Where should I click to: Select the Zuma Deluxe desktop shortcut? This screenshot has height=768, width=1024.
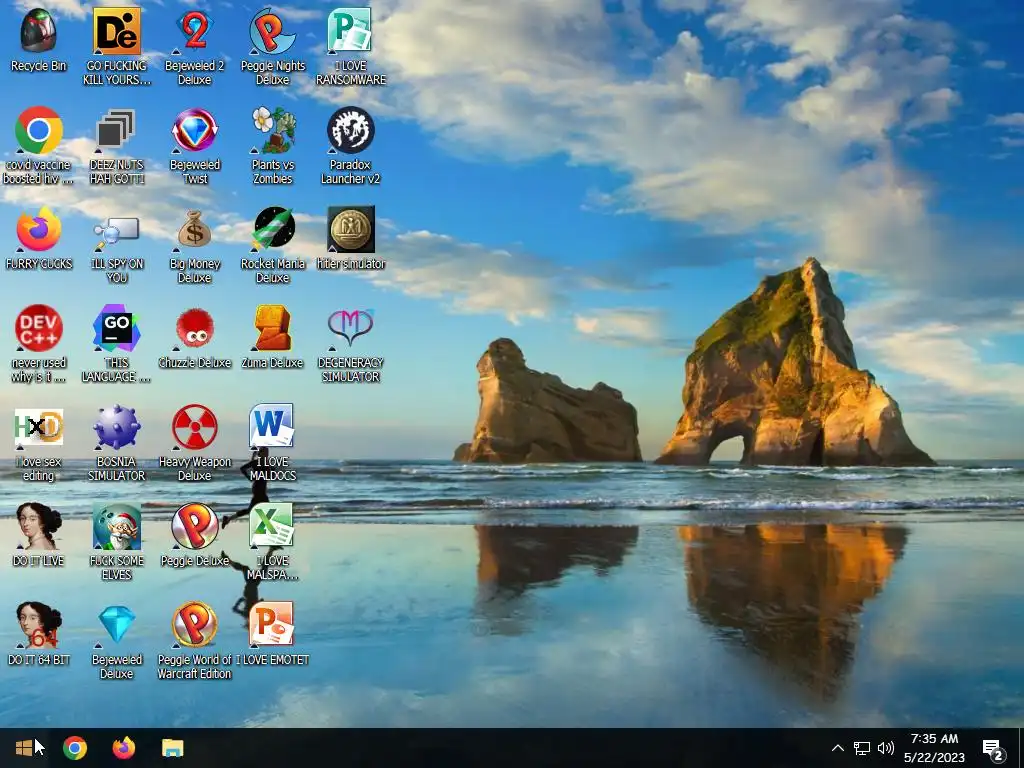[x=272, y=328]
